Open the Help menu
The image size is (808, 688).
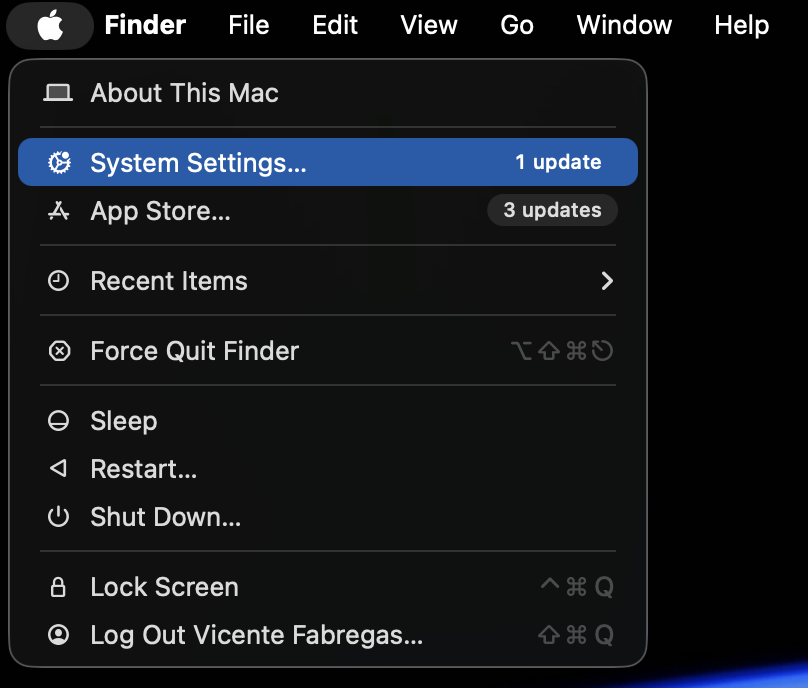click(742, 25)
